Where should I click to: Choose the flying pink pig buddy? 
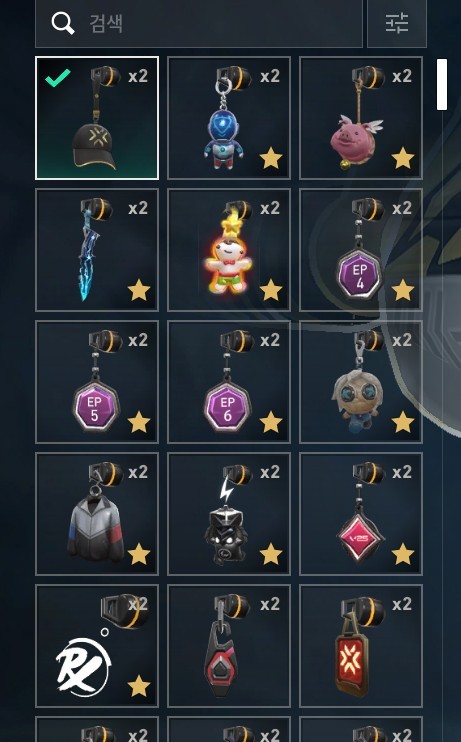click(x=361, y=118)
